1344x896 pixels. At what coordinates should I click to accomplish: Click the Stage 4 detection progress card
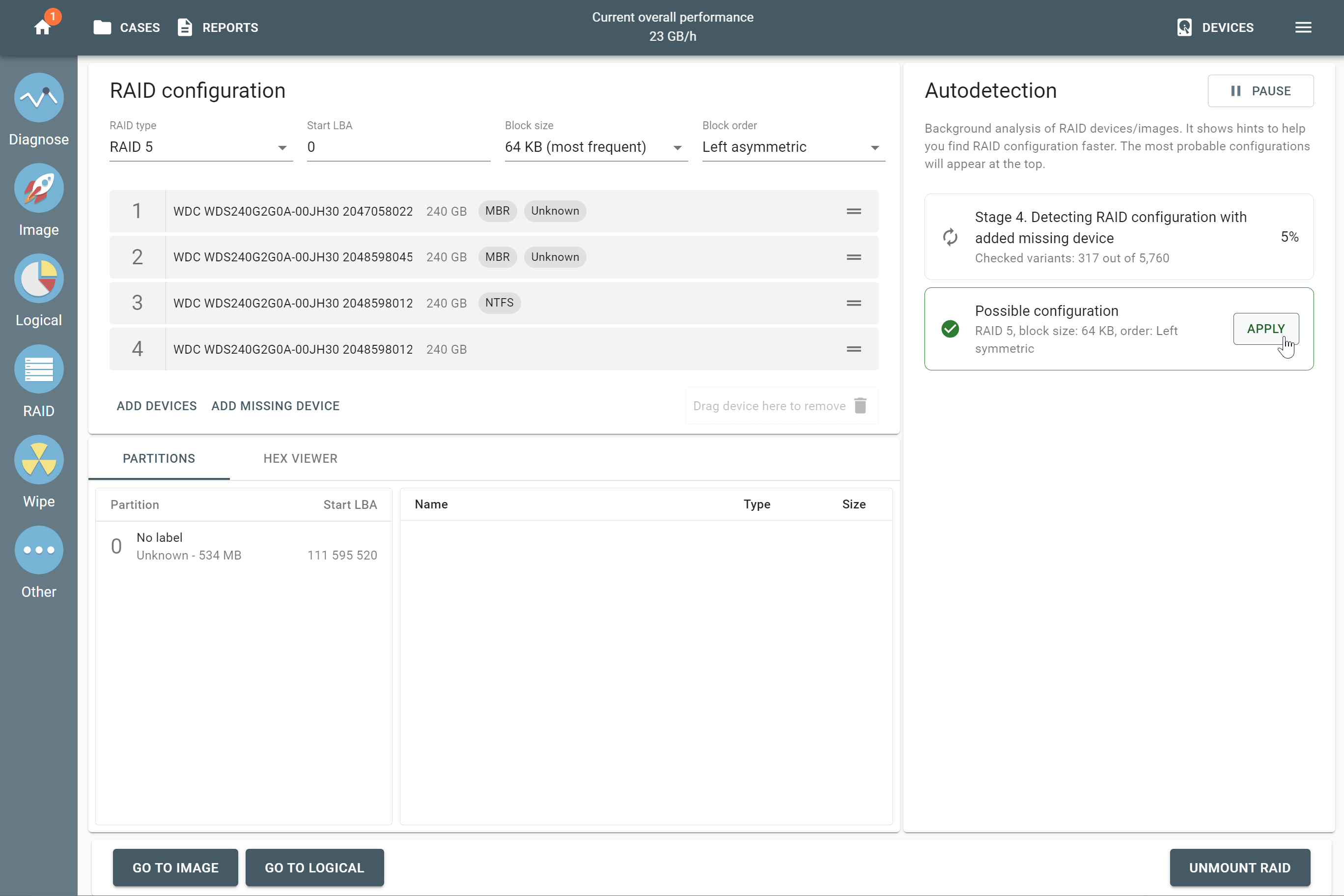pos(1119,237)
